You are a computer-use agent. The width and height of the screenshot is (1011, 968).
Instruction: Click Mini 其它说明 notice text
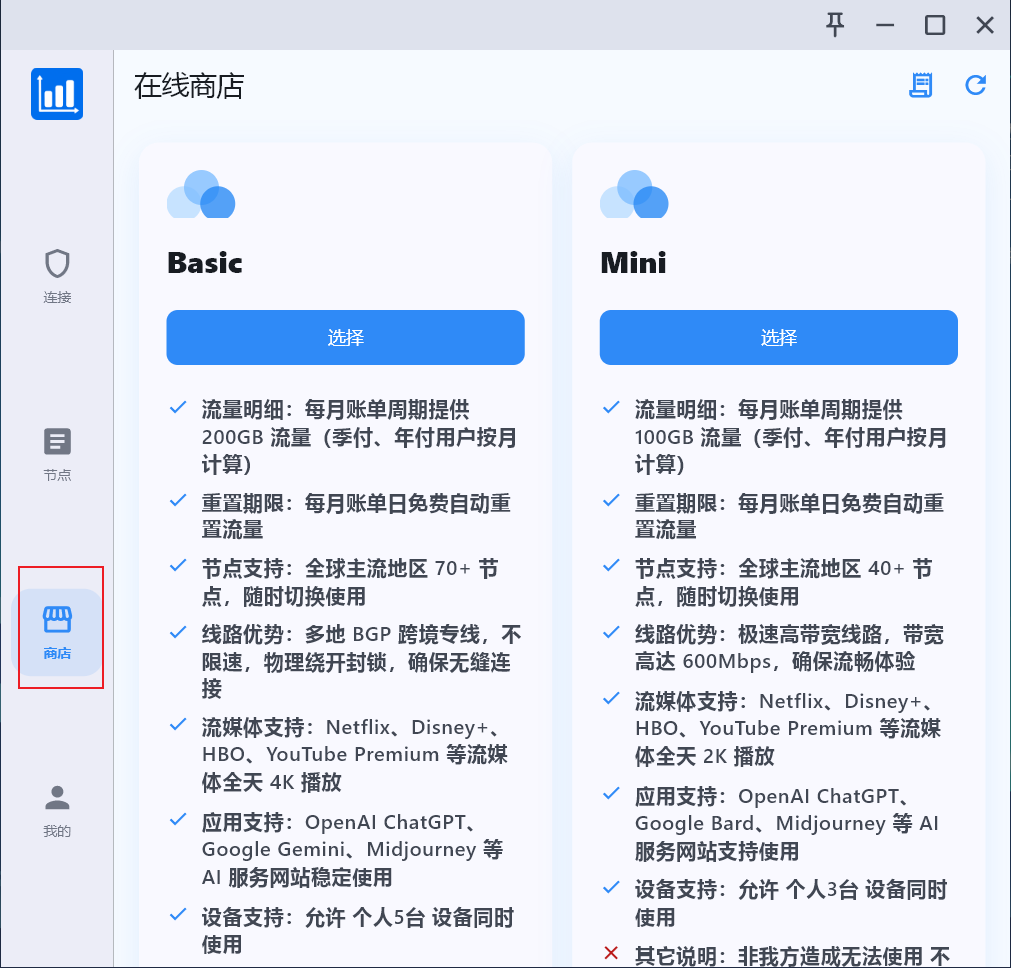click(792, 956)
